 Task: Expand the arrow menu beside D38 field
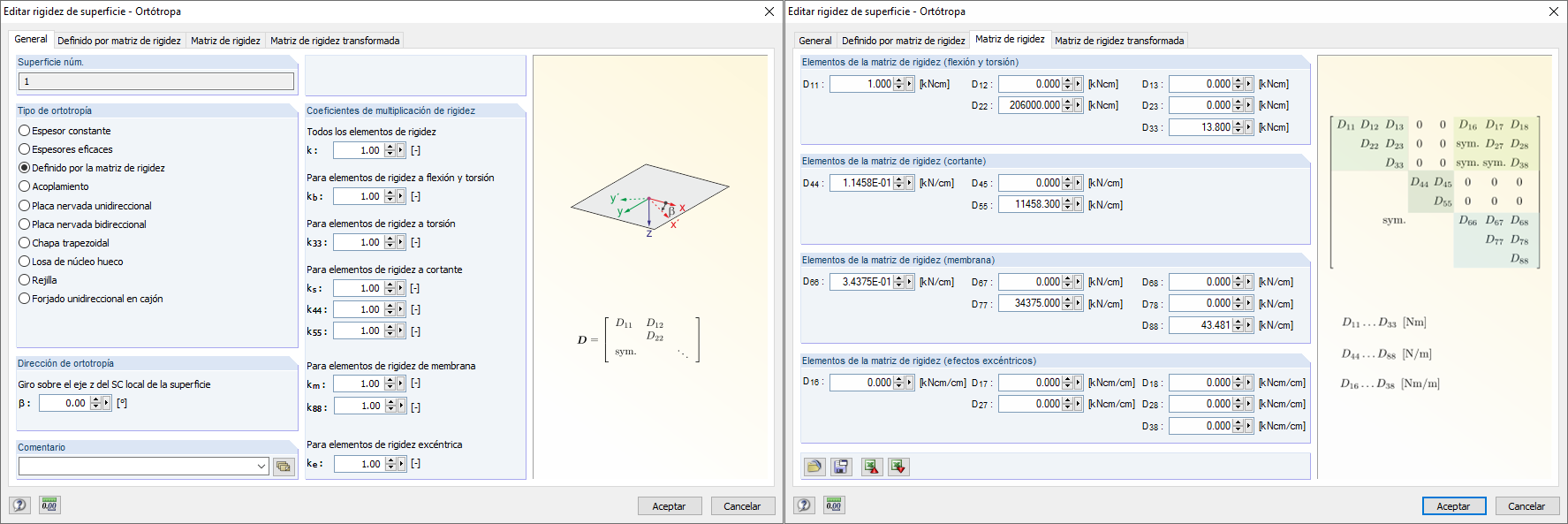coord(1248,426)
